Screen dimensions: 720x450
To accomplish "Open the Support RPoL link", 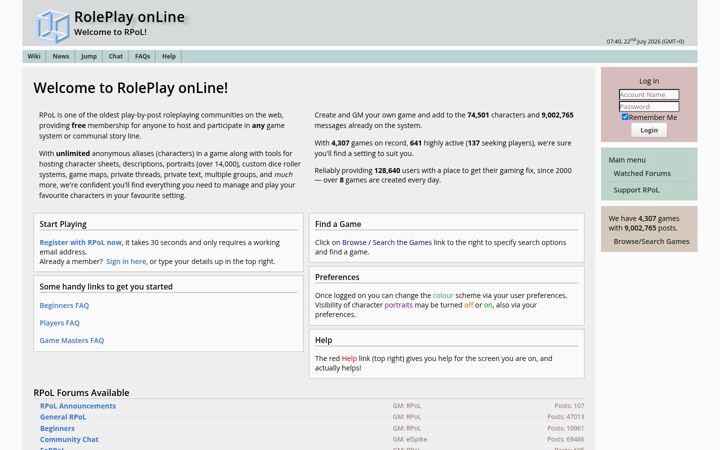I will pos(636,190).
